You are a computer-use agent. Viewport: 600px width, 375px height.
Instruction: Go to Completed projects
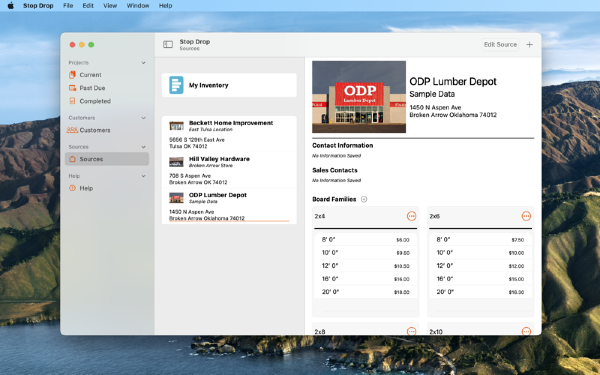pos(107,101)
